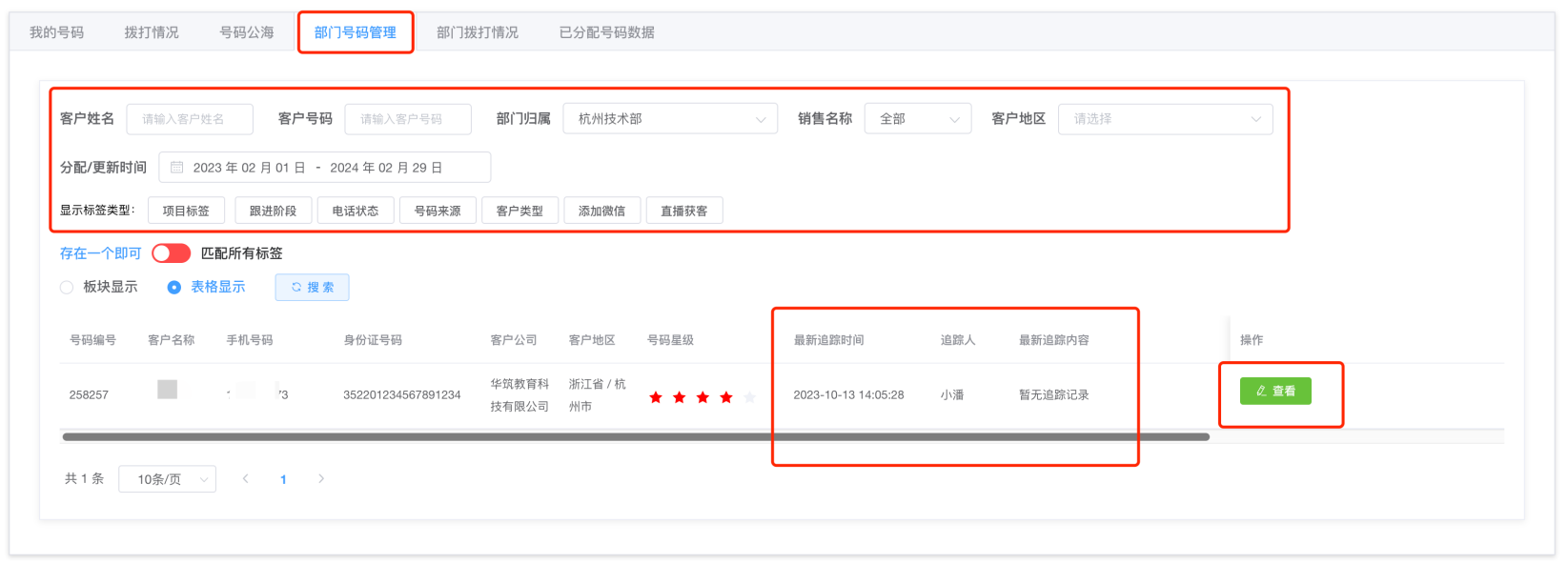The image size is (1568, 564).
Task: Toggle the 匹配所有标签 switch
Action: (x=172, y=253)
